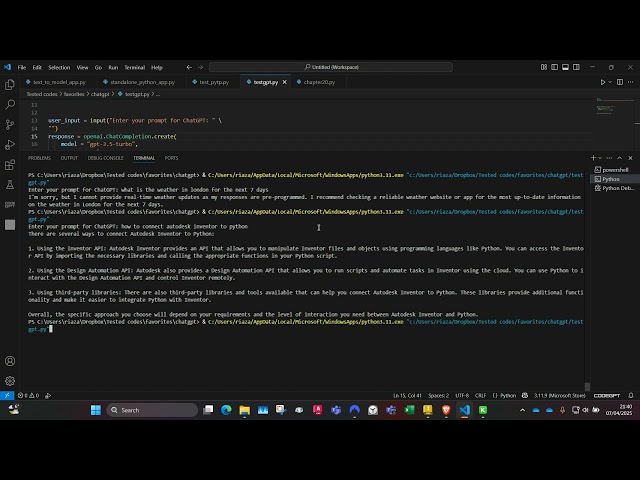This screenshot has width=640, height=480.
Task: Click the 'chatgpt' breadcrumb segment
Action: point(100,94)
